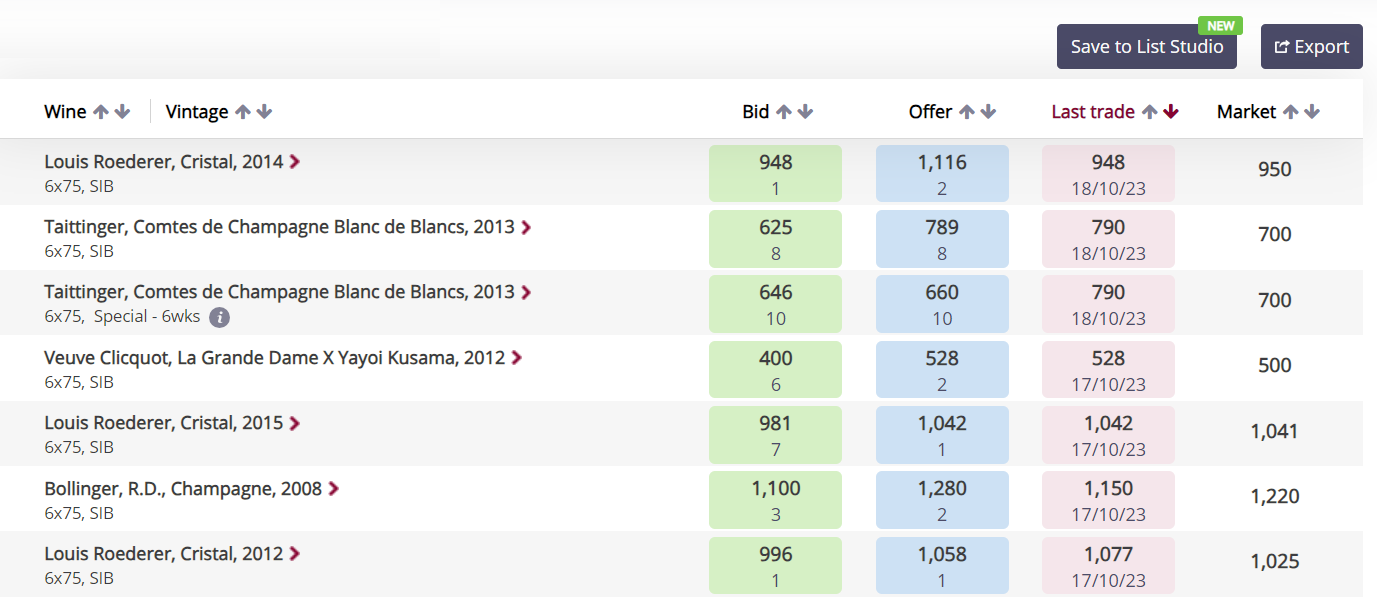The height and width of the screenshot is (601, 1377).
Task: Select the 660 offer cell for Taittinger
Action: point(942,303)
